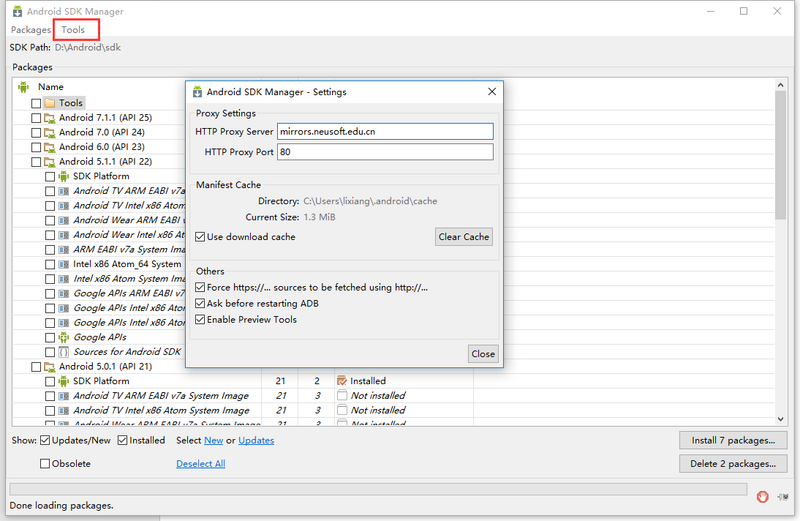Check Android 5.1.1 (API 22) checkbox
Screen dimensions: 800x521
tap(36, 162)
